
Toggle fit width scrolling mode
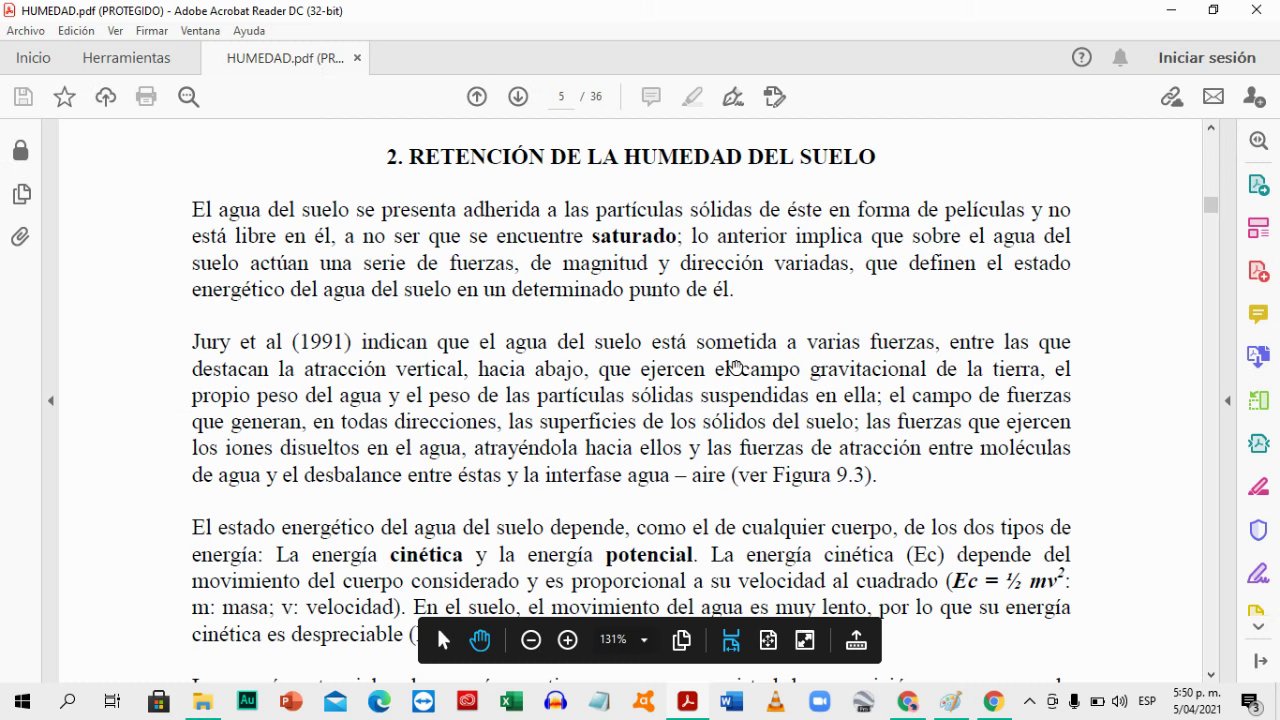click(x=731, y=640)
